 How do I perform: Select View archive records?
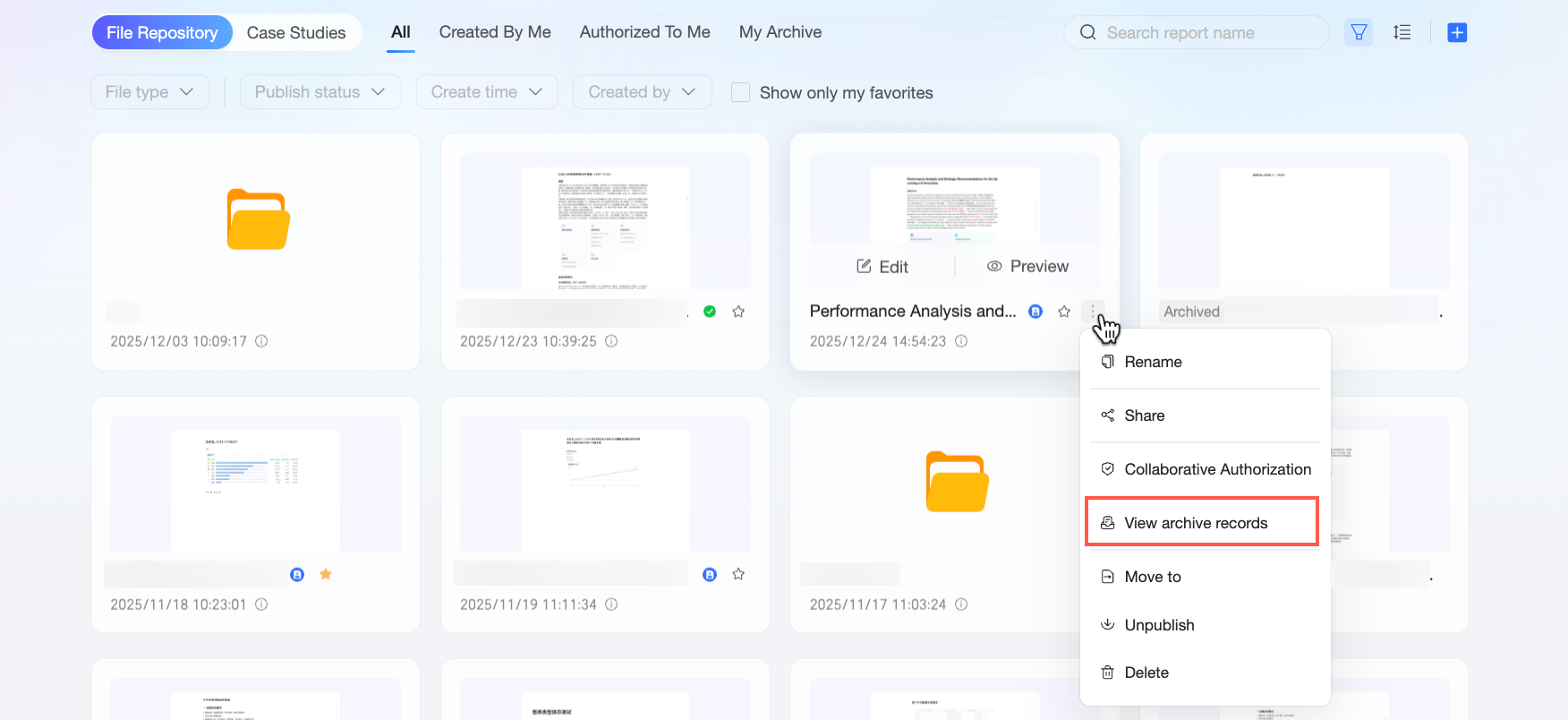coord(1202,522)
